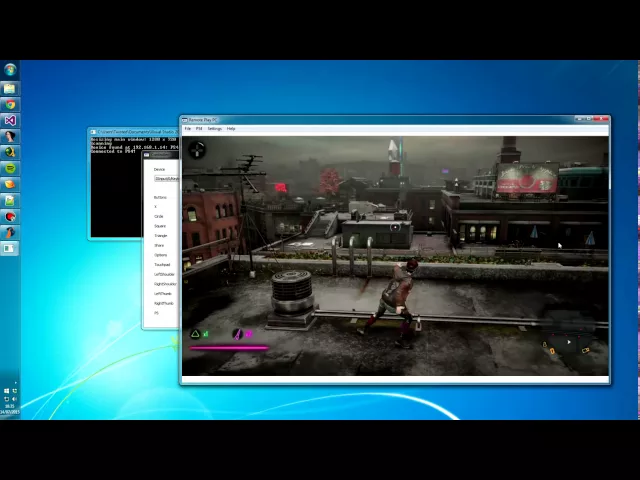Select the 'Touchpad' button mapping row
The height and width of the screenshot is (480, 640).
(162, 265)
